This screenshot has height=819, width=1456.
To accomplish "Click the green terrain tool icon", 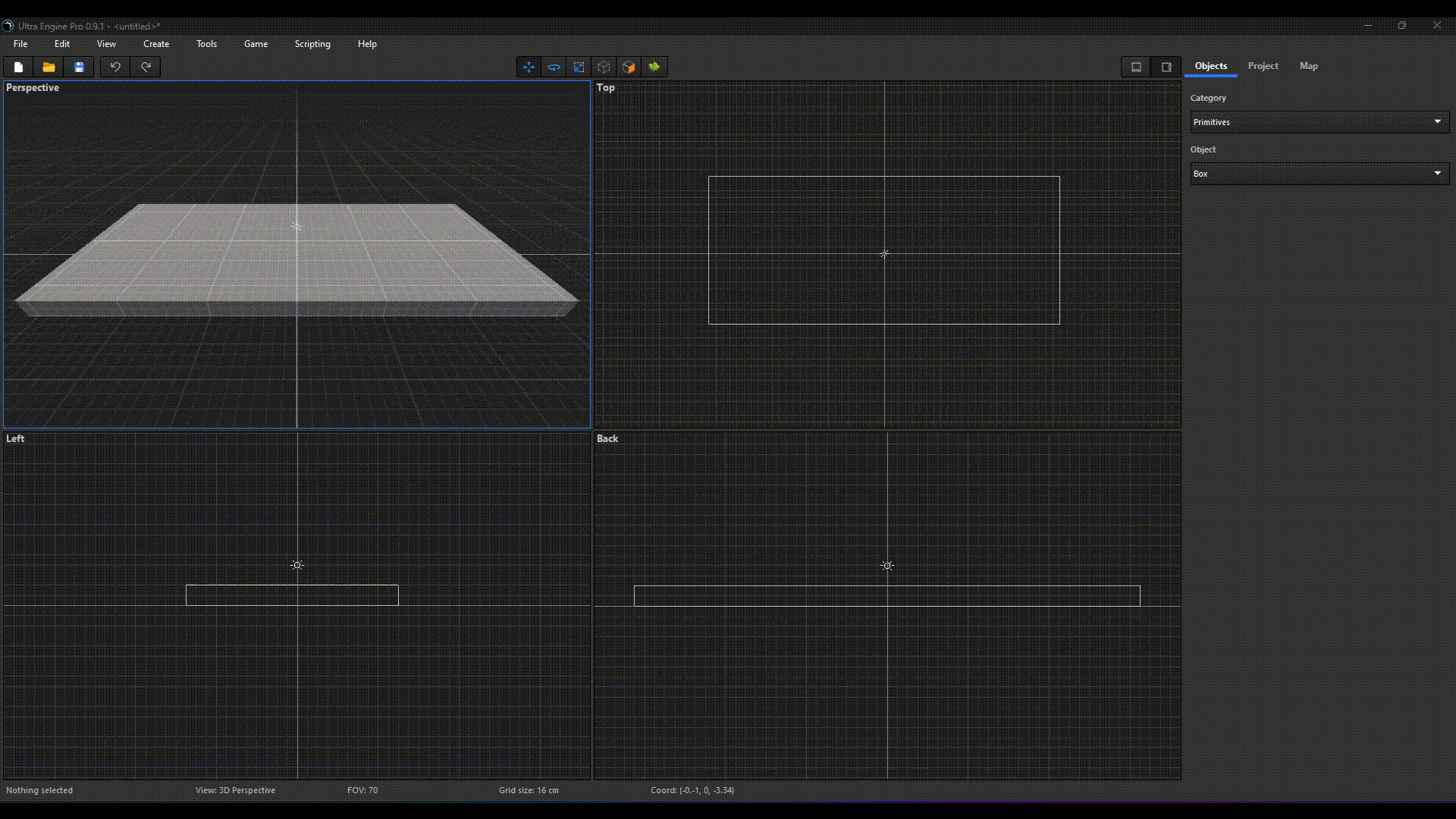I will tap(654, 67).
